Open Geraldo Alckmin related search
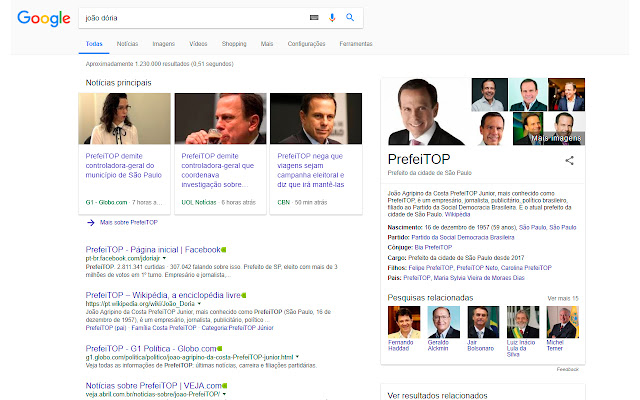 click(443, 329)
